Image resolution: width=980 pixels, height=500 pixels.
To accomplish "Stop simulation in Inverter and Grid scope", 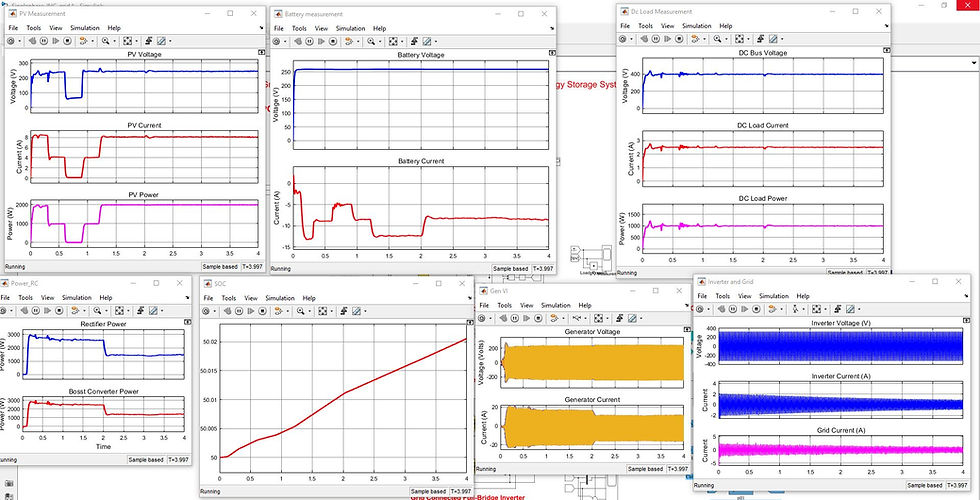I will [756, 309].
